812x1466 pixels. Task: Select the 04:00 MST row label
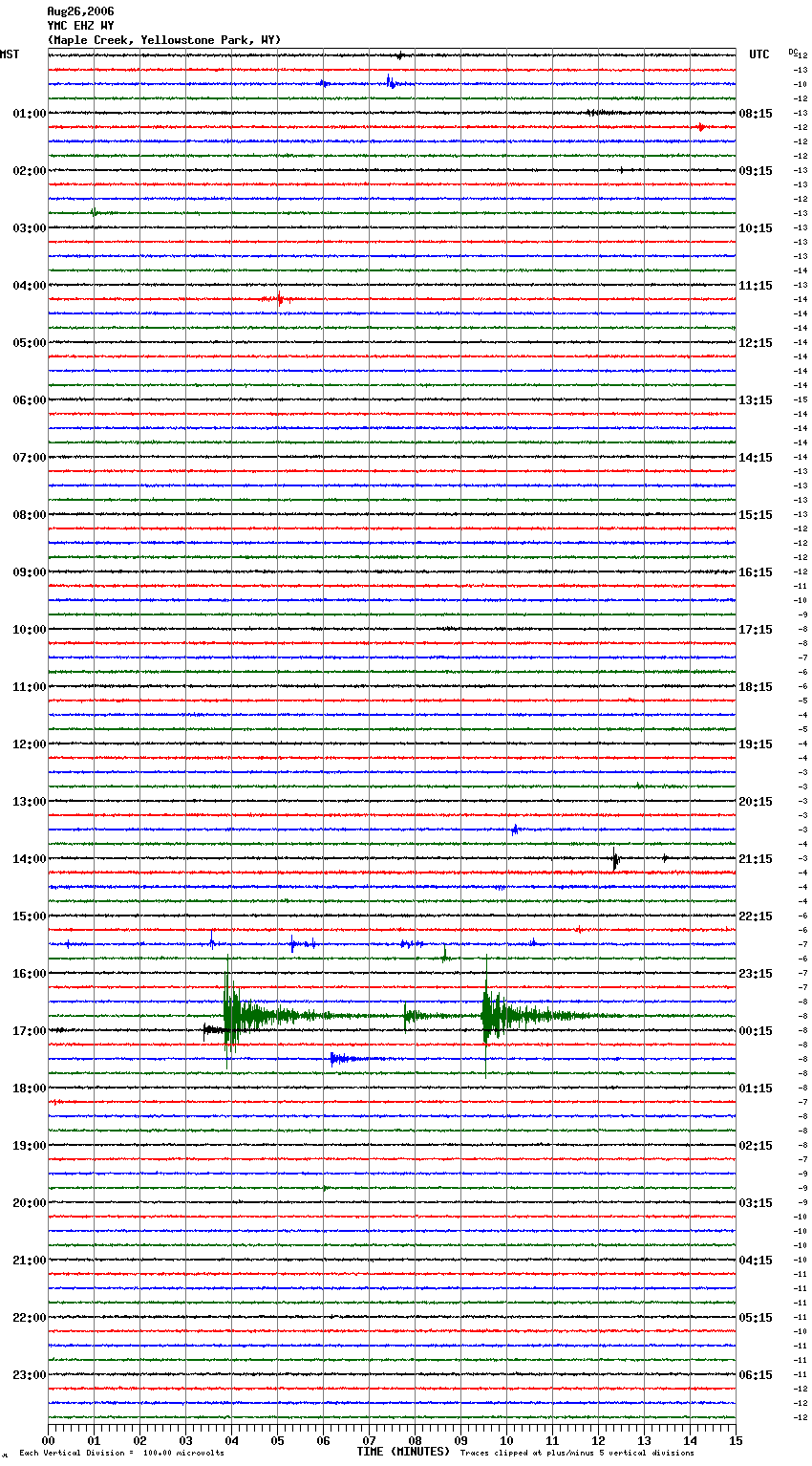[x=30, y=286]
